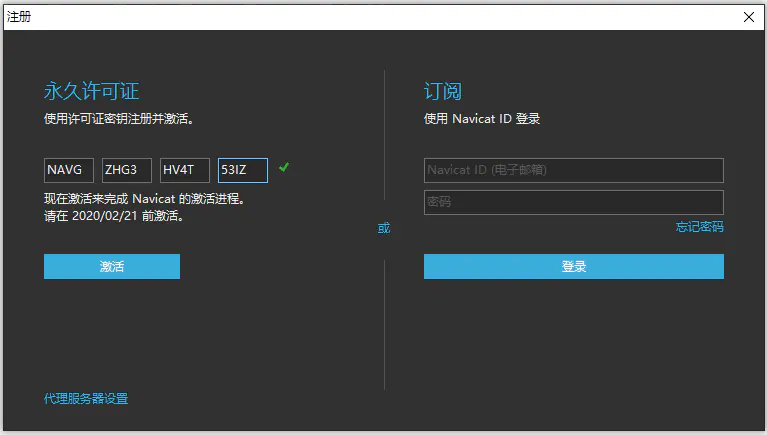Click the text 请在 2020/02/21 前激活
This screenshot has height=435, width=767.
113,216
